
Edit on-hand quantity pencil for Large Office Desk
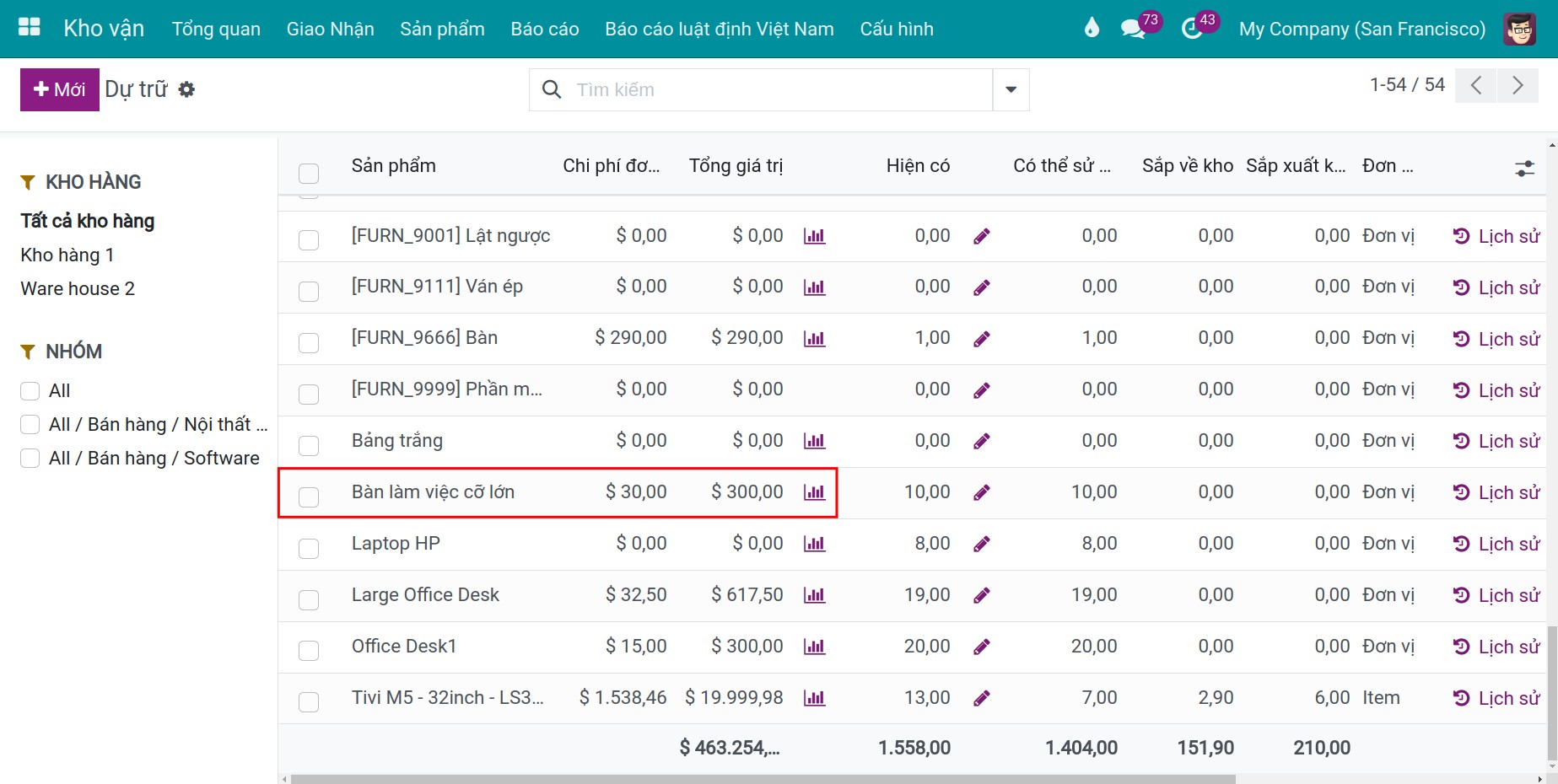(x=981, y=596)
